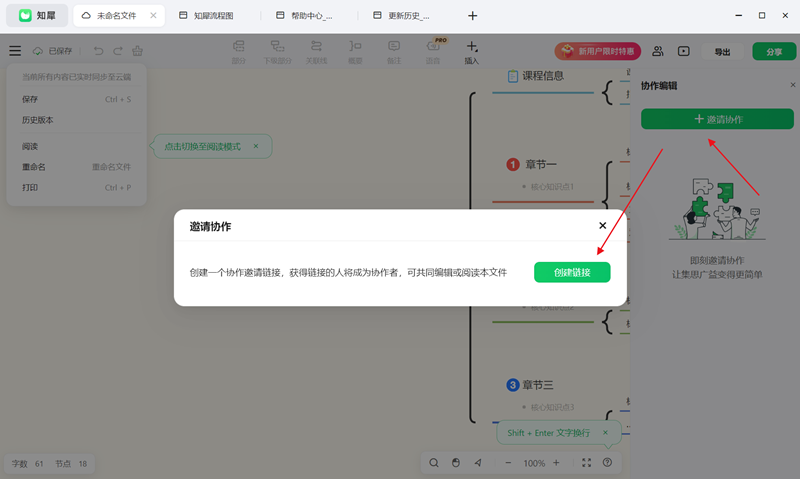Viewport: 800px width, 479px height.
Task: Click the PRO voice (语音) tool
Action: pyautogui.click(x=433, y=52)
